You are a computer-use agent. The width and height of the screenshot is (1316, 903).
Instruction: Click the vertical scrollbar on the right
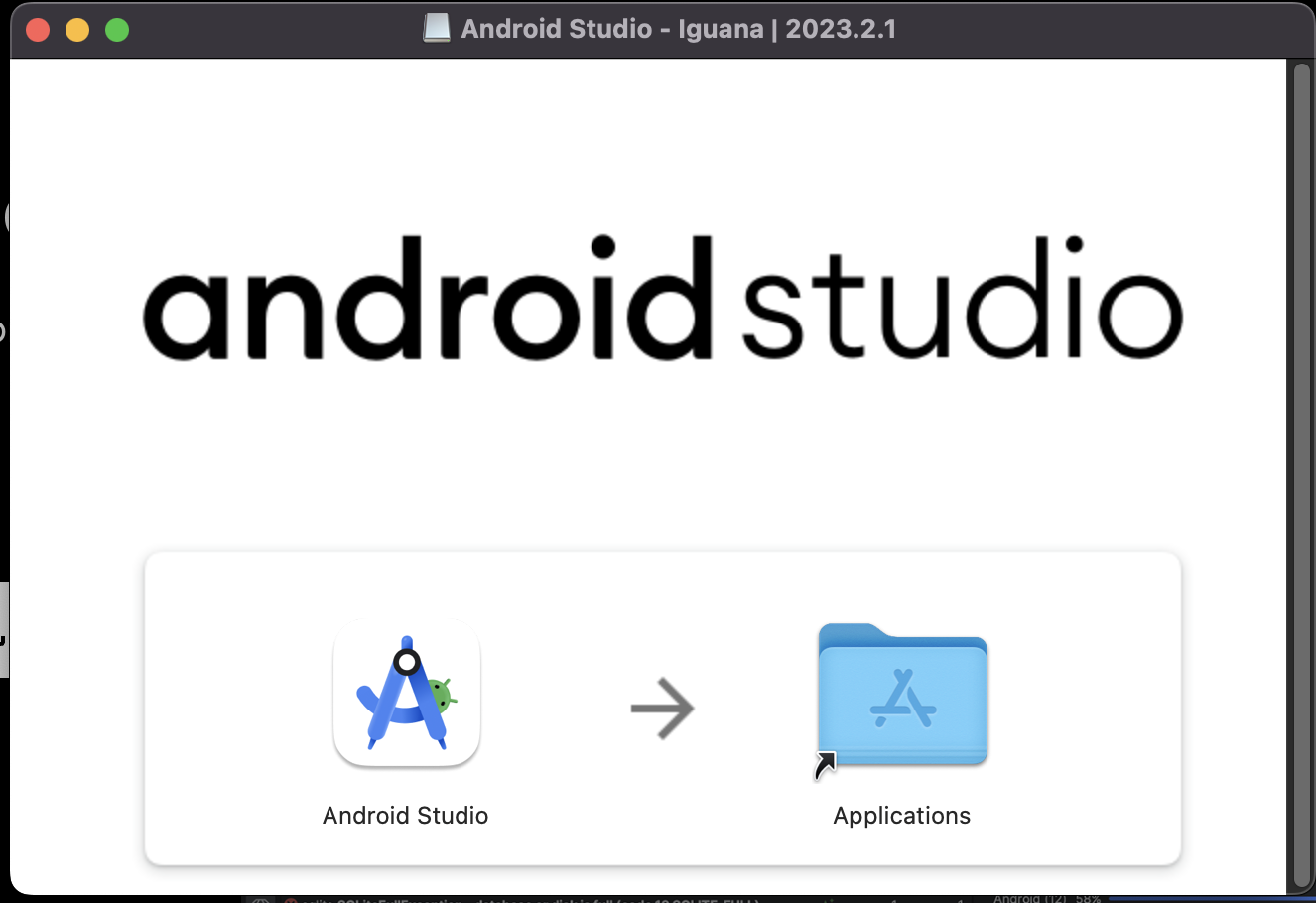pyautogui.click(x=1302, y=476)
